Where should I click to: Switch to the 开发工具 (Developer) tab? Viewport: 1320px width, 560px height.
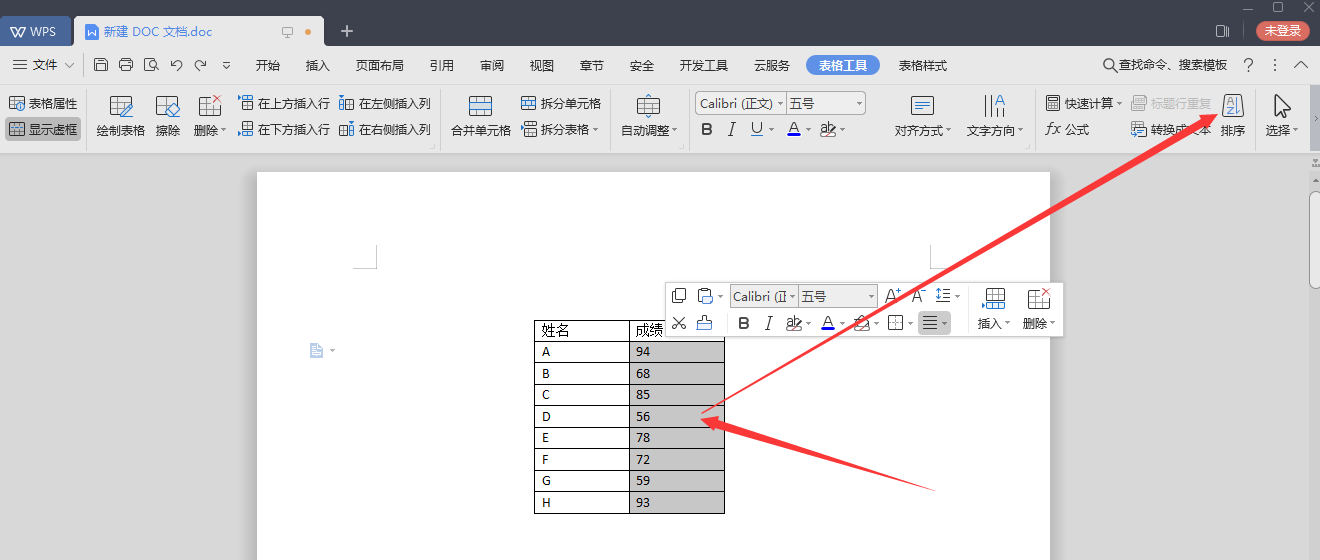pos(704,65)
